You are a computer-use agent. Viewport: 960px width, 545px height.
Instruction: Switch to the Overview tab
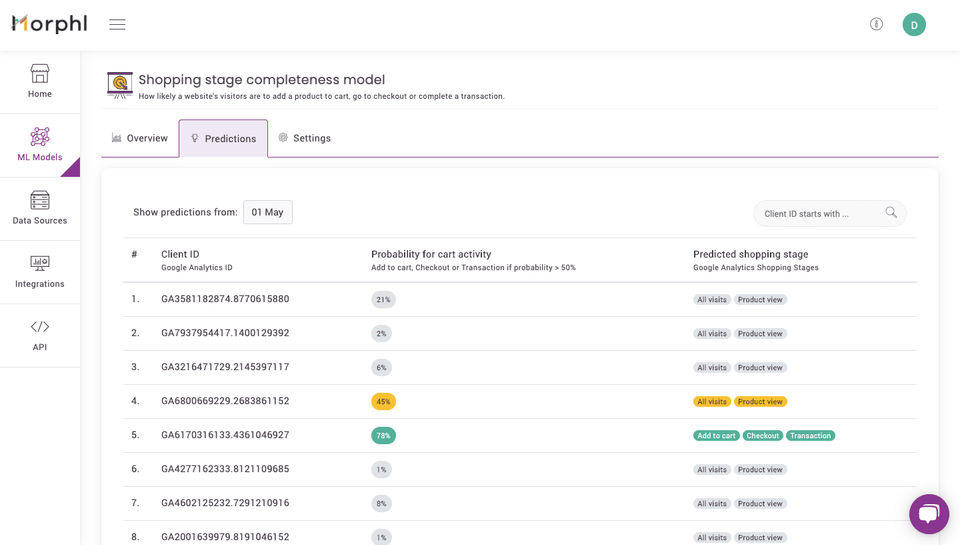coord(140,138)
